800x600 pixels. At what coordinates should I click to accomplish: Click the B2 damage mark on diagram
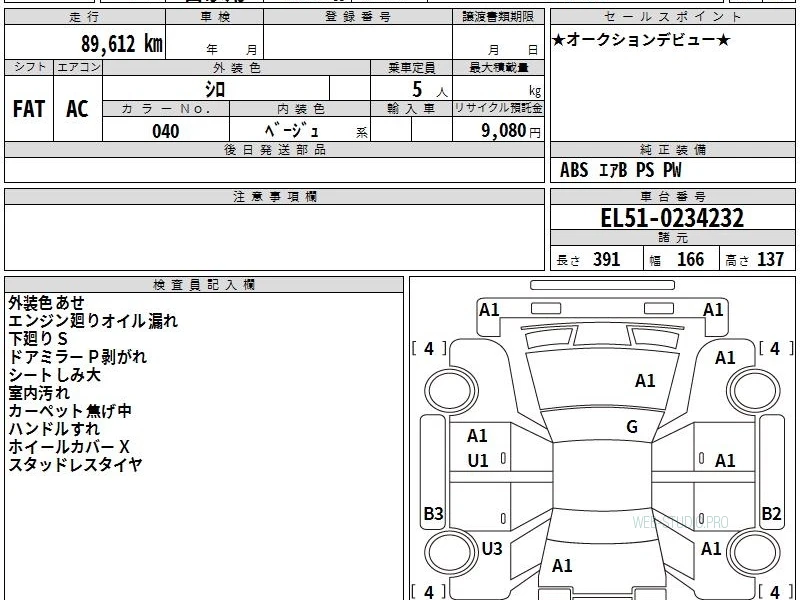[771, 513]
